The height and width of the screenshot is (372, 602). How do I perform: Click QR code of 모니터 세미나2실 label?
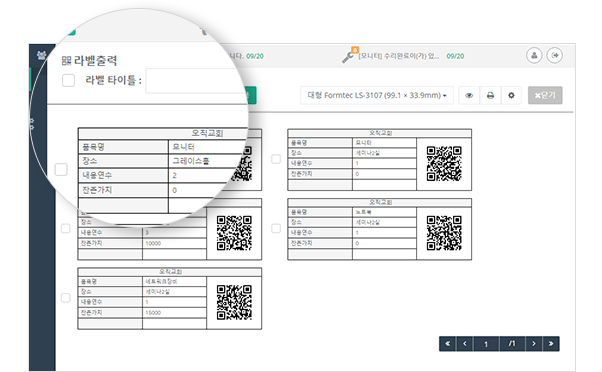coord(444,164)
